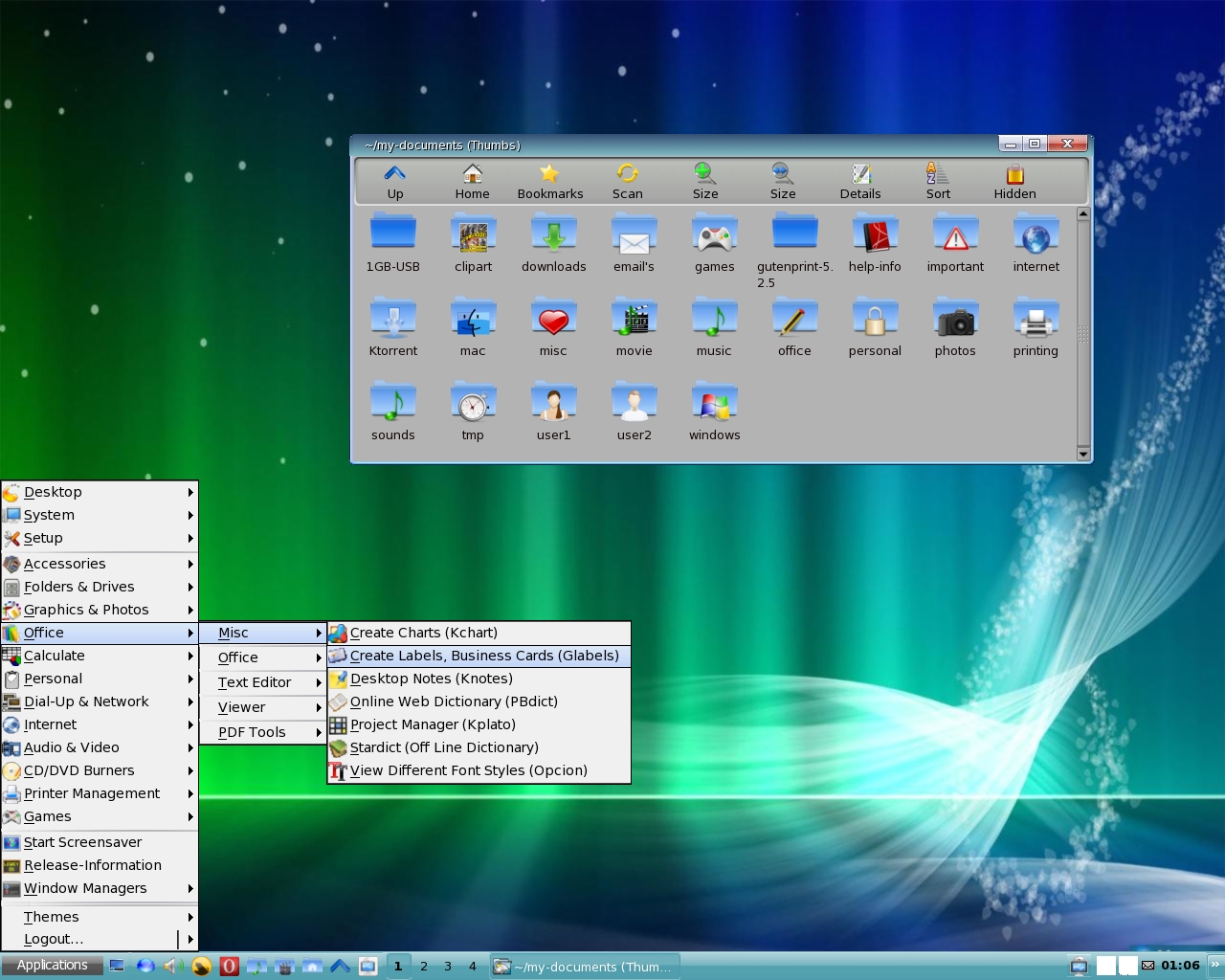This screenshot has width=1225, height=980.
Task: Expand the Audio & Video submenu
Action: click(x=100, y=747)
